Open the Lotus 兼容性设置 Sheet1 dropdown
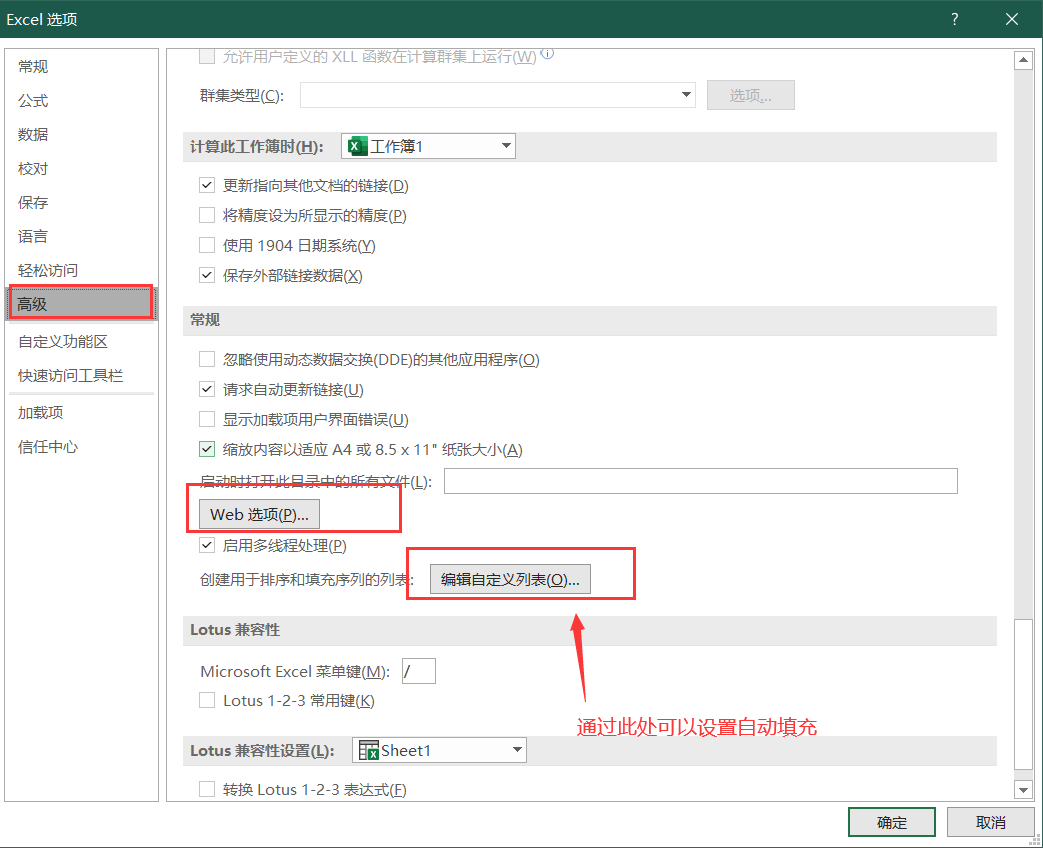Viewport: 1043px width, 848px height. coord(439,750)
